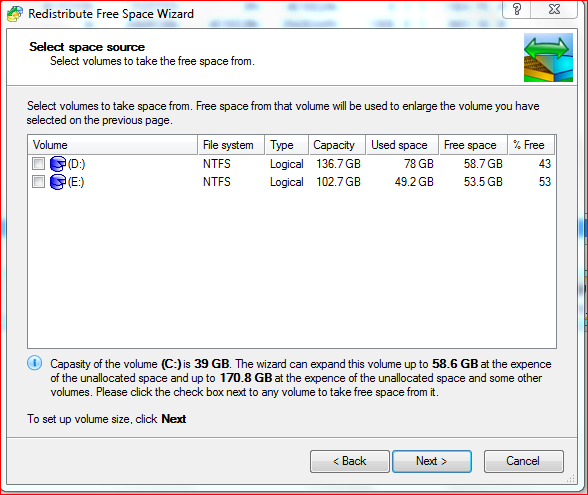Sort by the File system column header
The width and height of the screenshot is (588, 495).
tap(231, 145)
